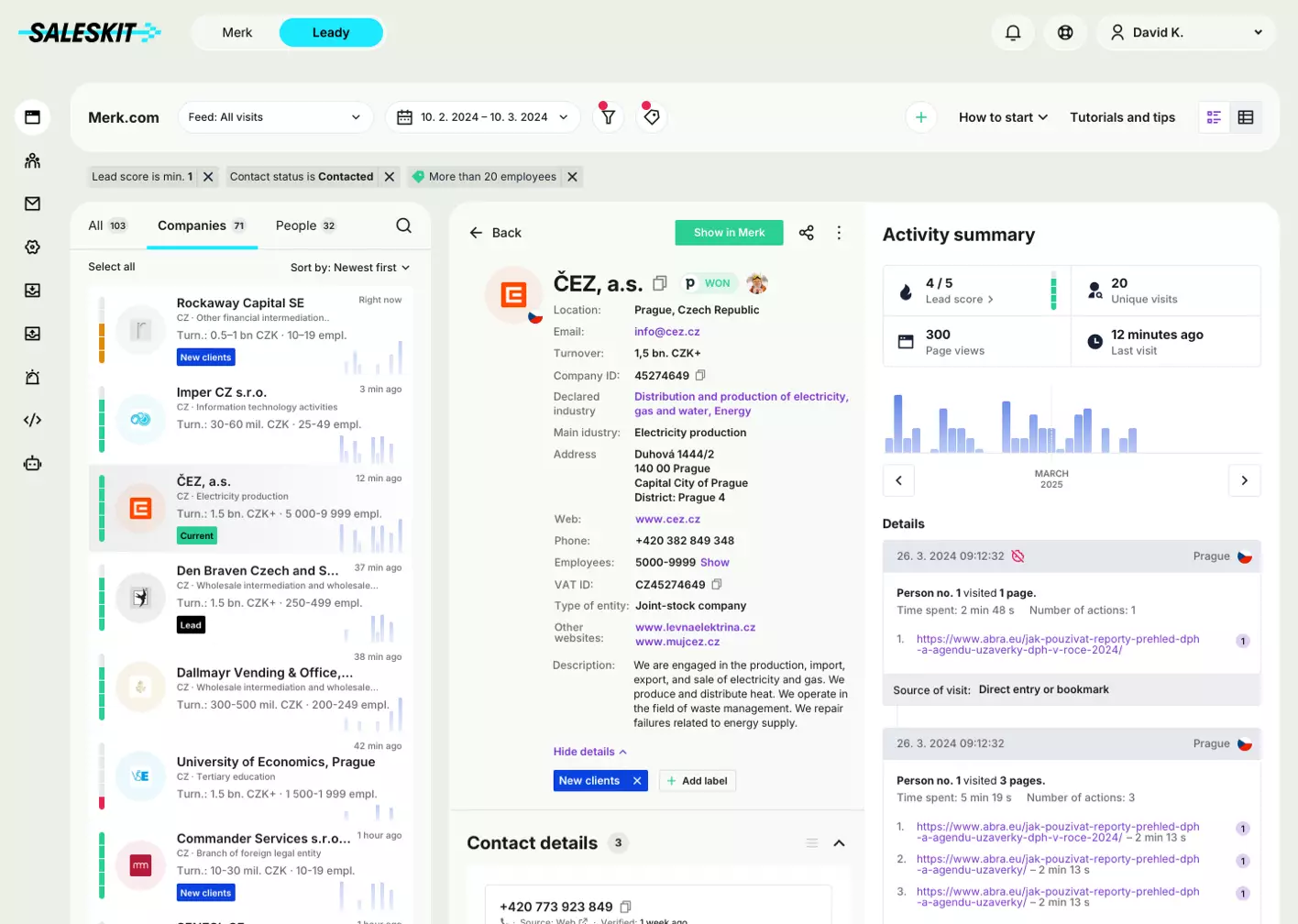Open the info@cez.cz email link

(x=667, y=332)
